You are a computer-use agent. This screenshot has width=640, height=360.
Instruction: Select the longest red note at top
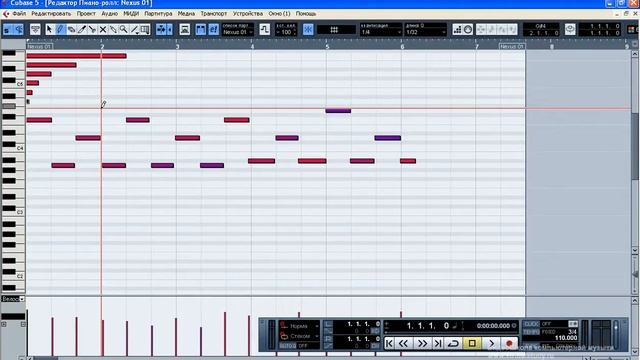click(x=76, y=56)
